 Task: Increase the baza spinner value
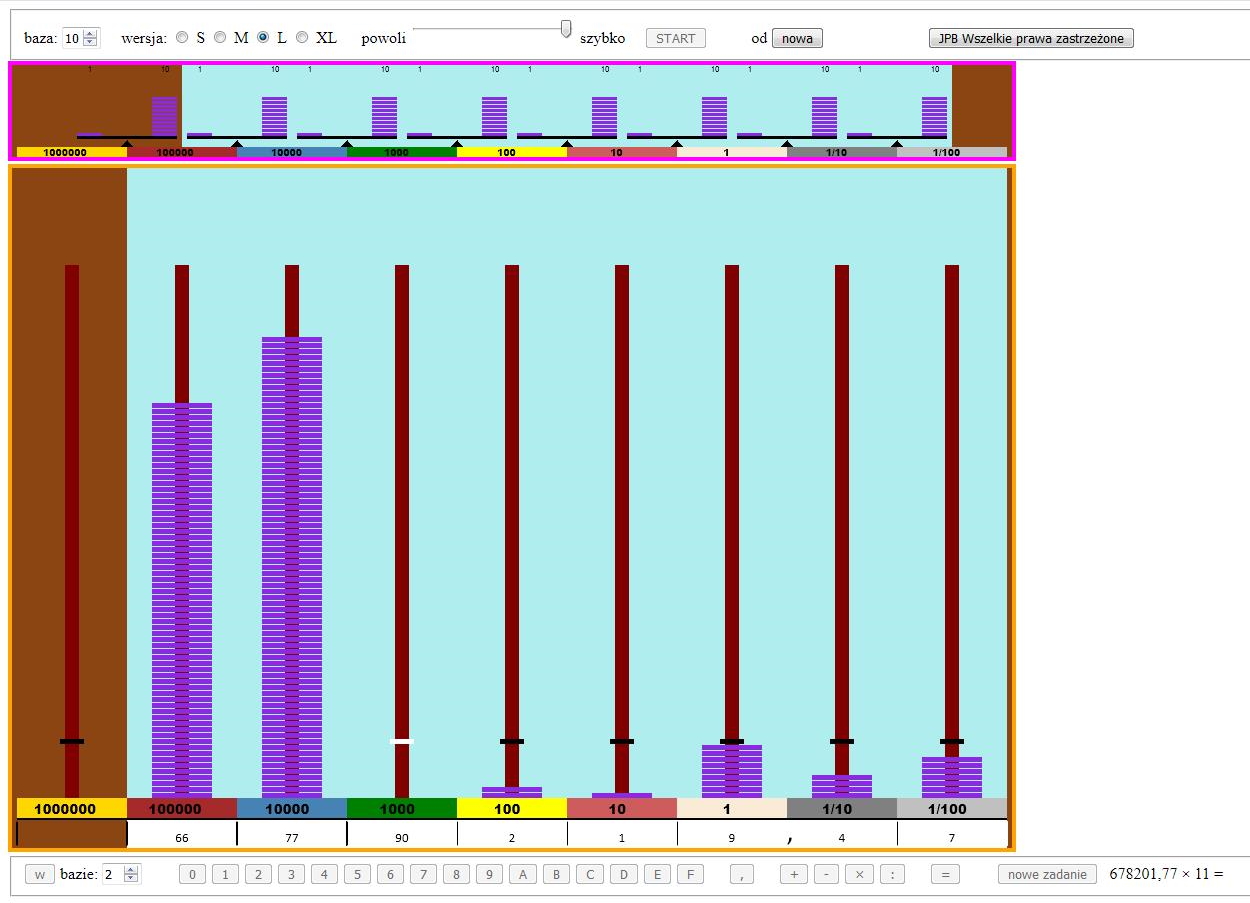pyautogui.click(x=91, y=34)
